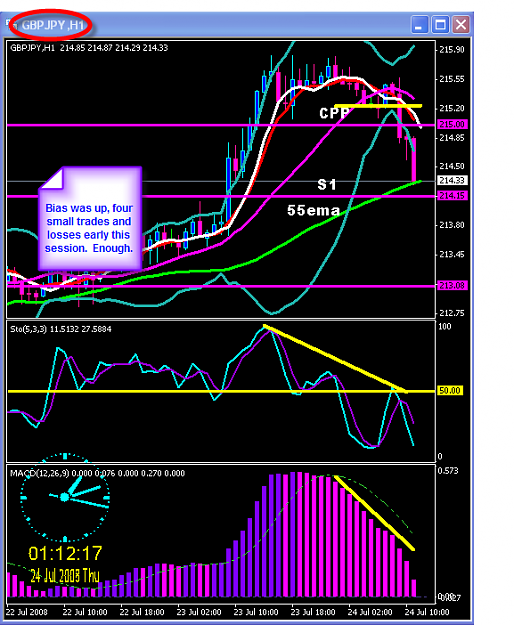
Task: Click the 01:12:17 digital time readout
Action: coord(65,554)
